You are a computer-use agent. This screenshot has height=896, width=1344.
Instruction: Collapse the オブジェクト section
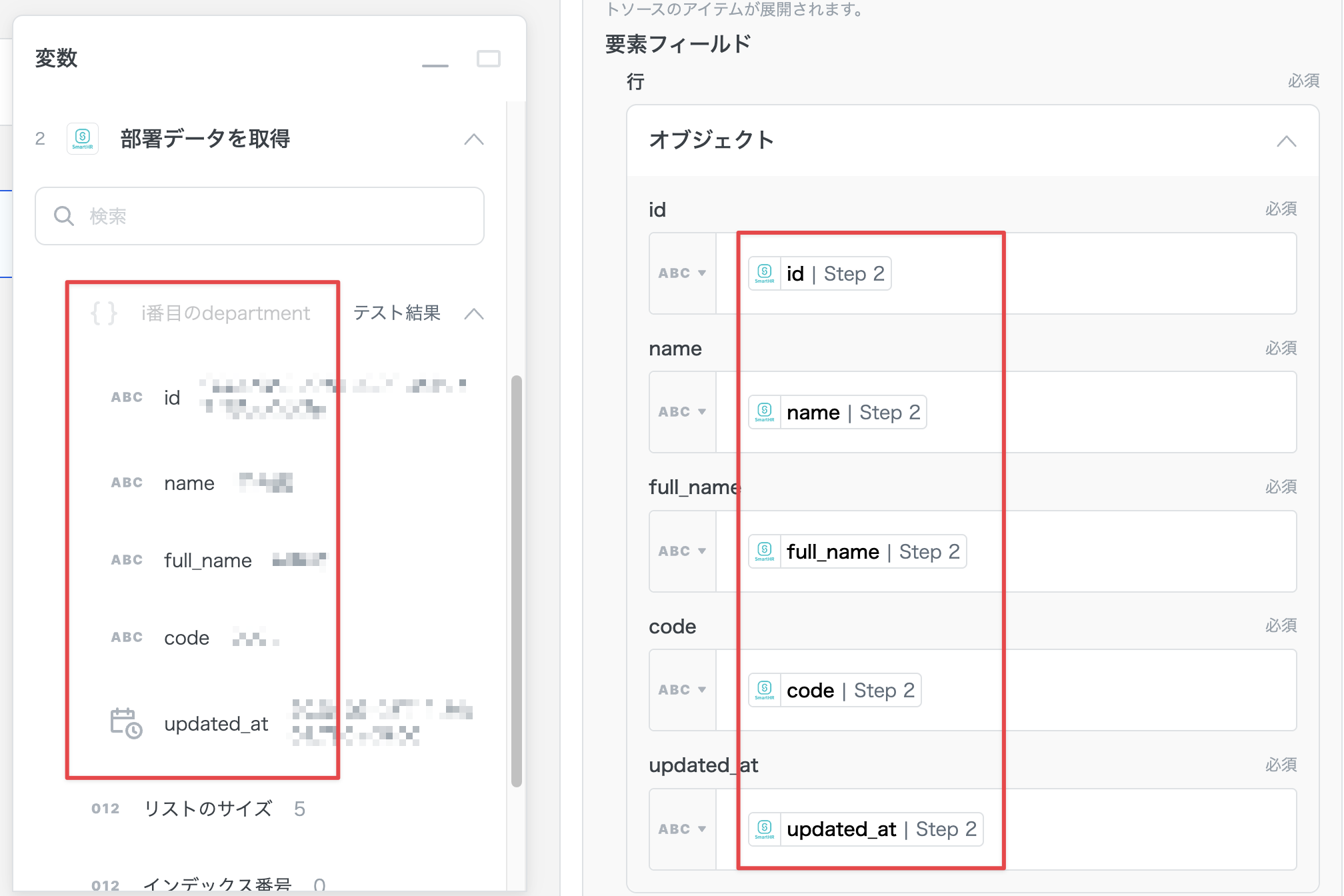click(1286, 141)
